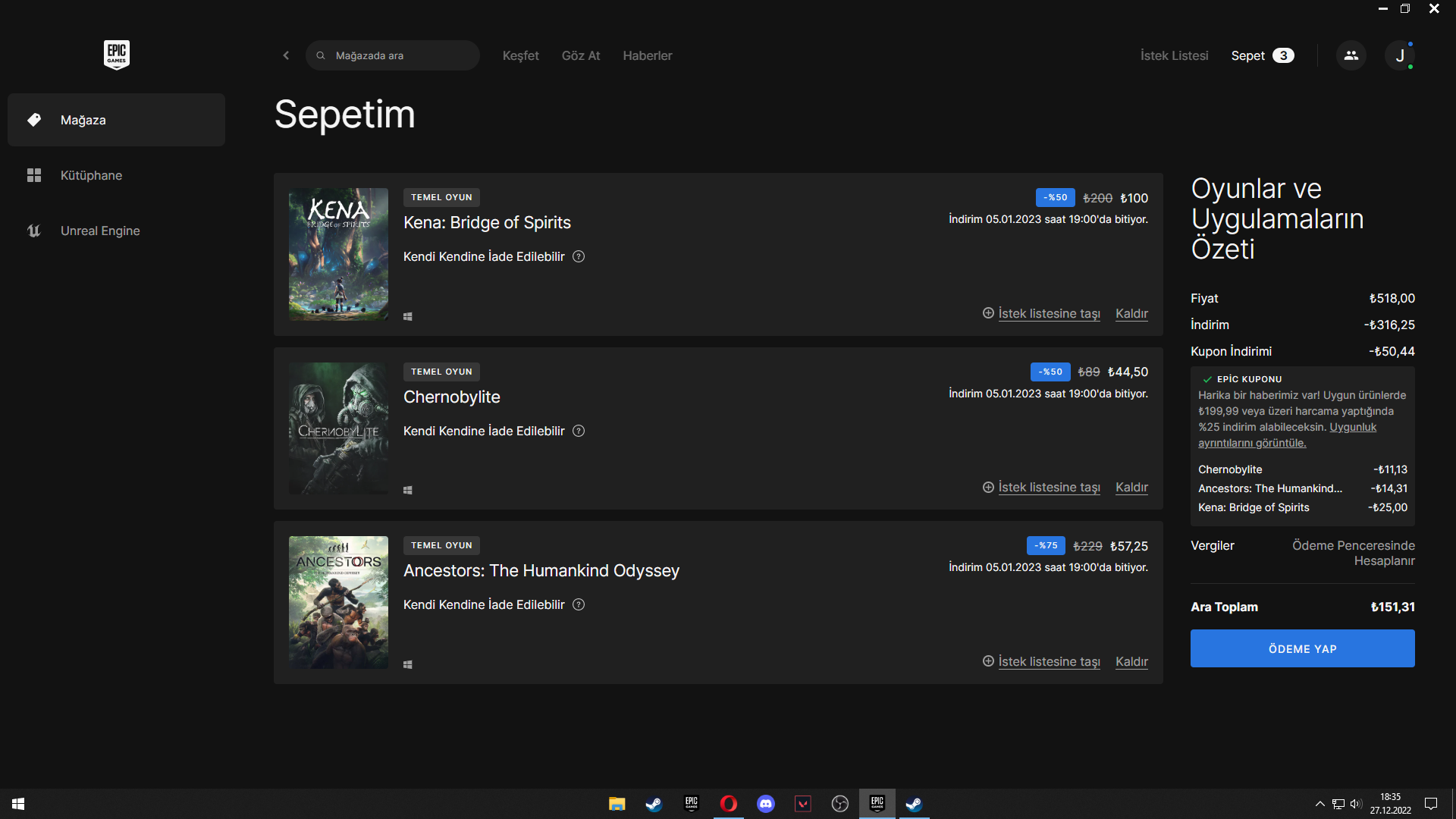The image size is (1456, 819).
Task: Open the Friends icon
Action: [1351, 55]
